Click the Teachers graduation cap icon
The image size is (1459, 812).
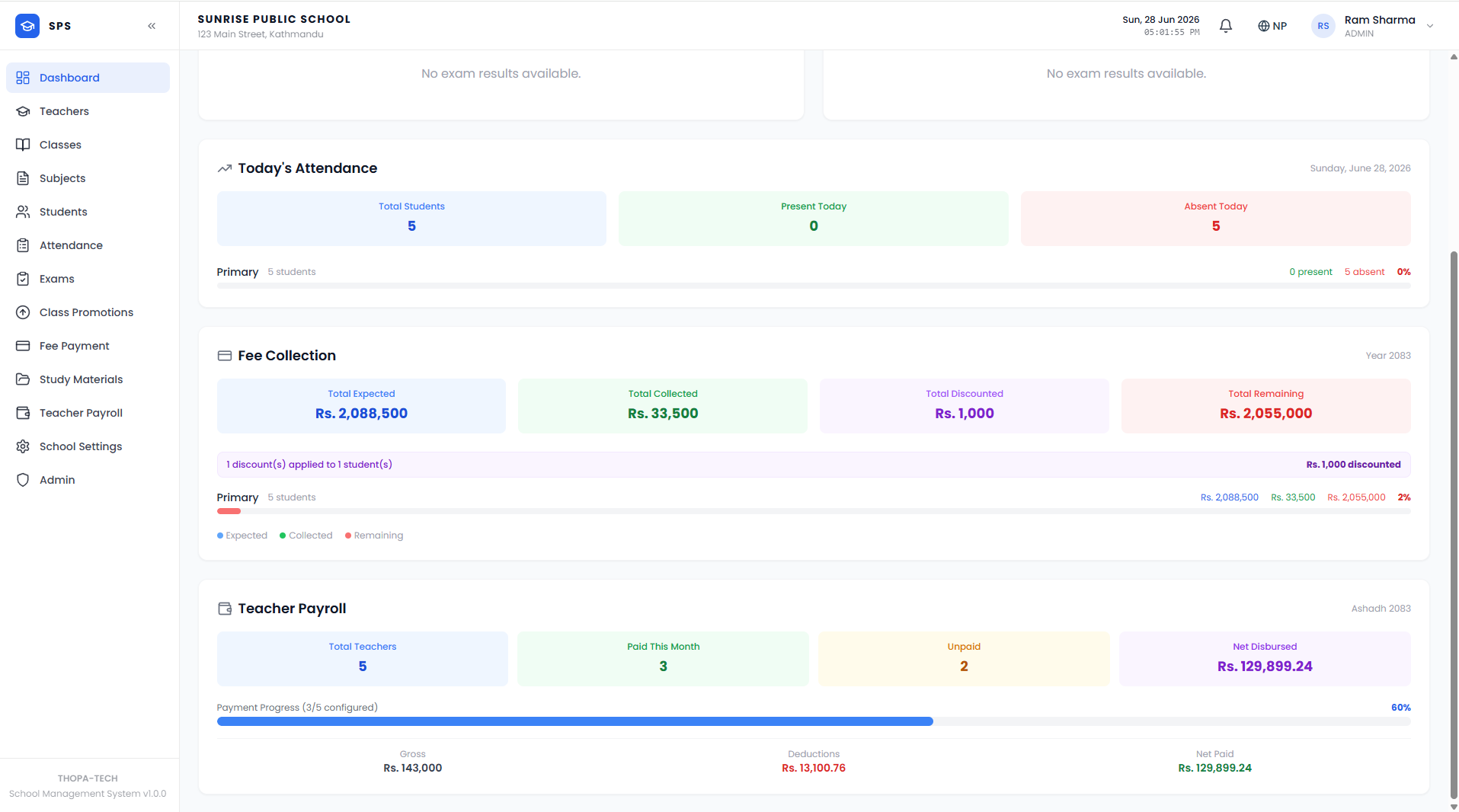coord(23,111)
